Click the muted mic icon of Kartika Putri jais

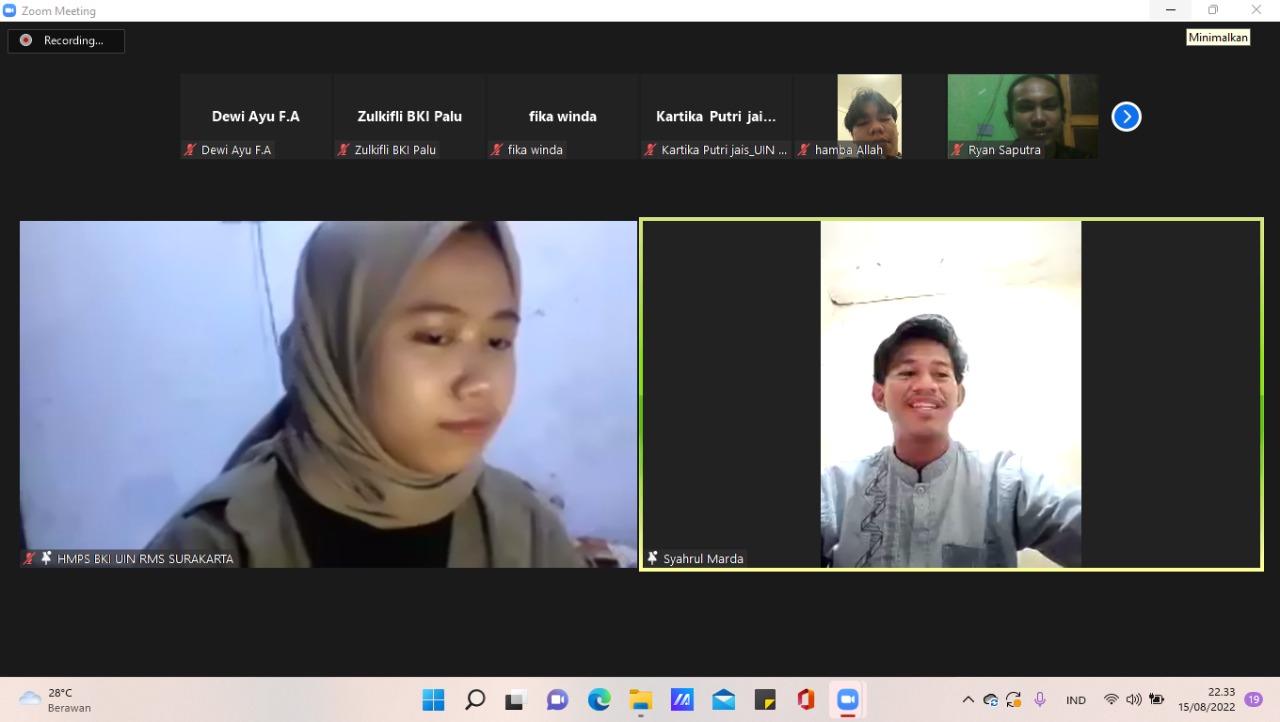coord(650,150)
